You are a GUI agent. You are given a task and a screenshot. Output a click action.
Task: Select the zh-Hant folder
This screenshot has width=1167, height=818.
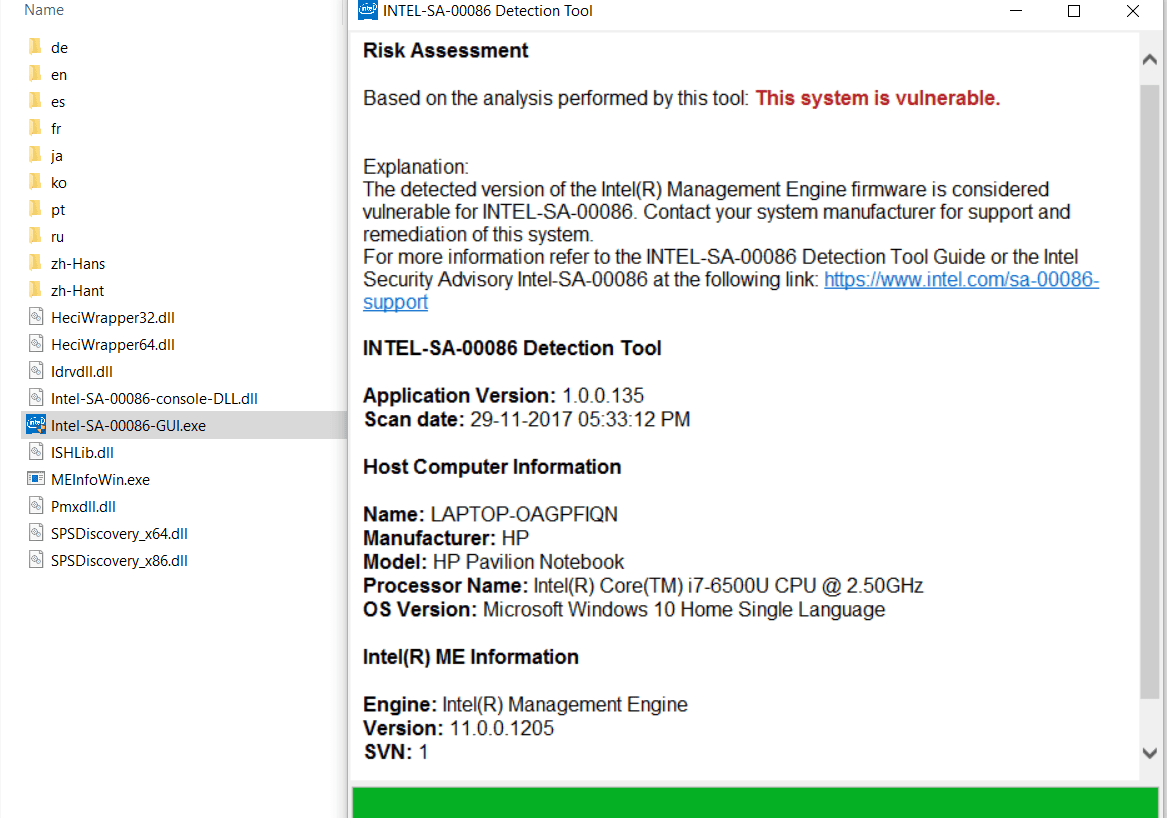(x=77, y=290)
